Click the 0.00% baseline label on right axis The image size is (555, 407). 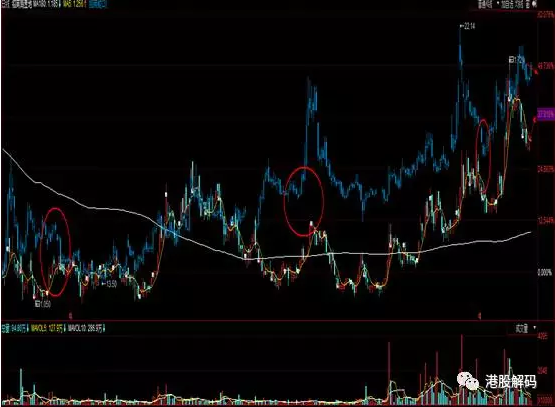tap(544, 273)
